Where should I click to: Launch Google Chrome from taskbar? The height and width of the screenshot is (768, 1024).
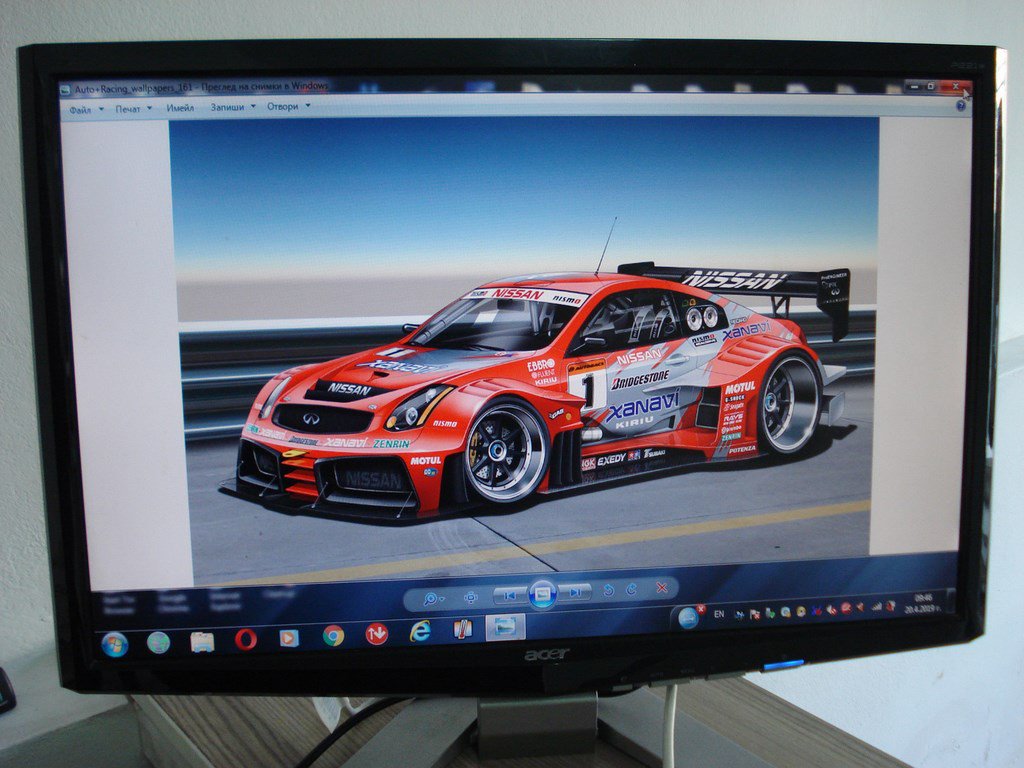click(333, 636)
